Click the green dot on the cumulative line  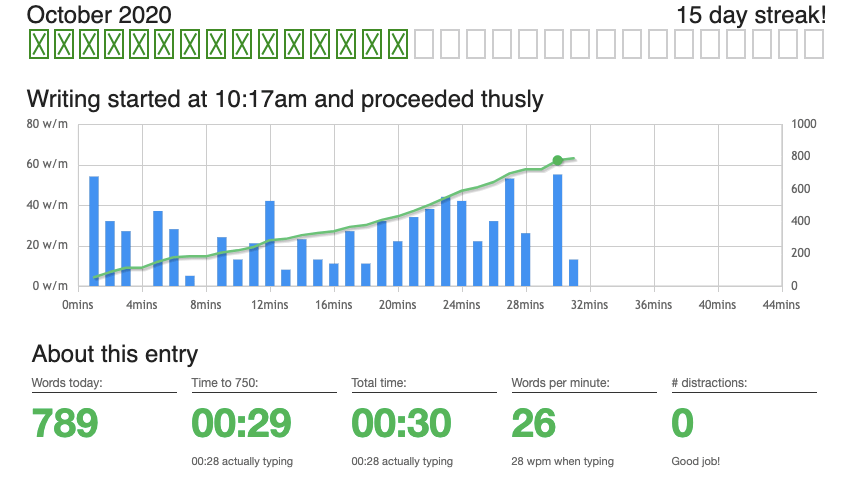pyautogui.click(x=557, y=160)
